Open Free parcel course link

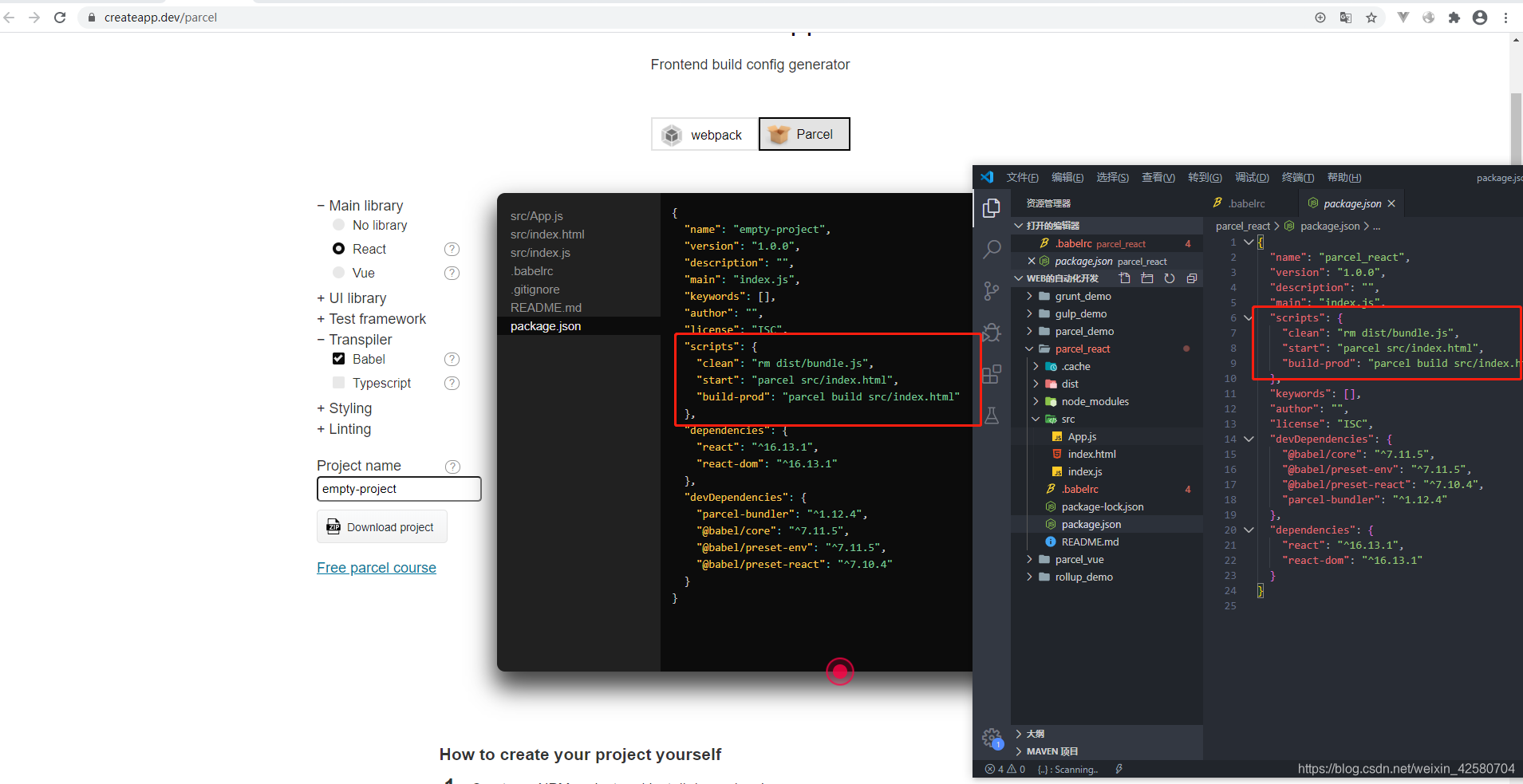(377, 568)
